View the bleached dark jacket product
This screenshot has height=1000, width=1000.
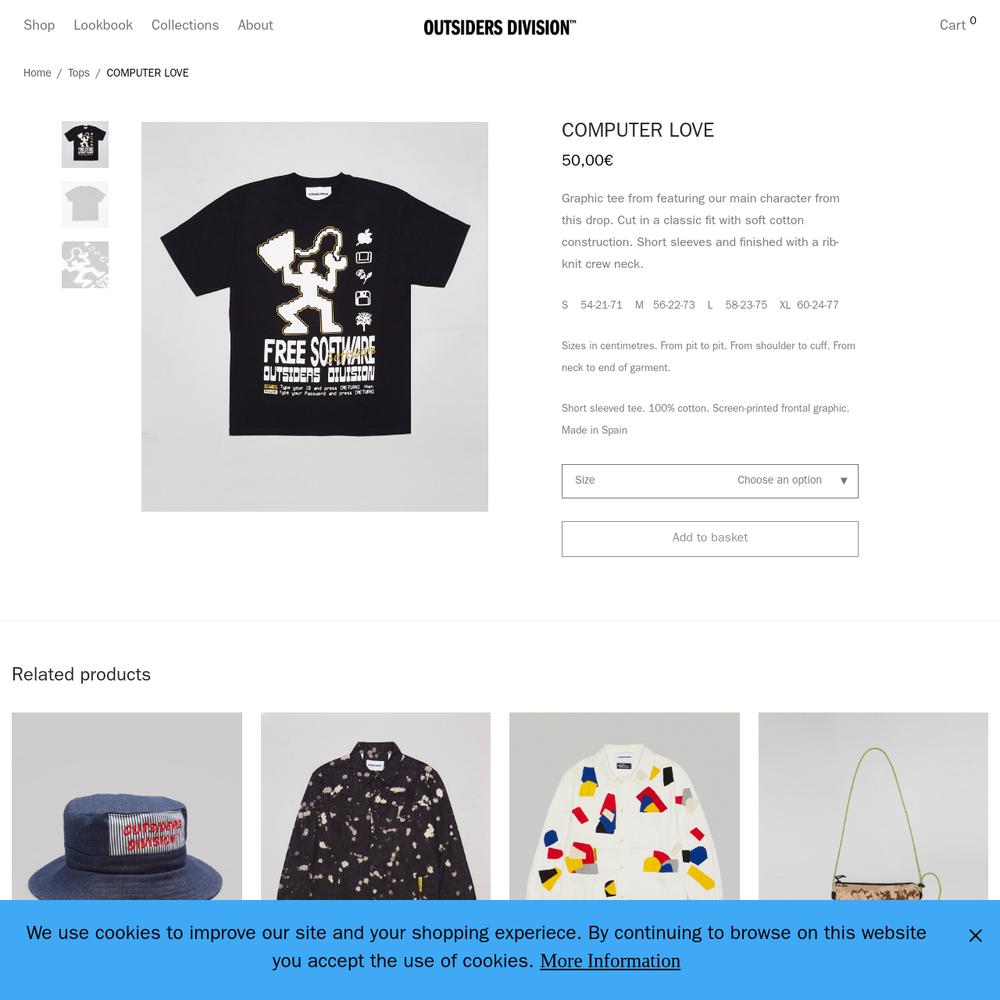tap(376, 806)
